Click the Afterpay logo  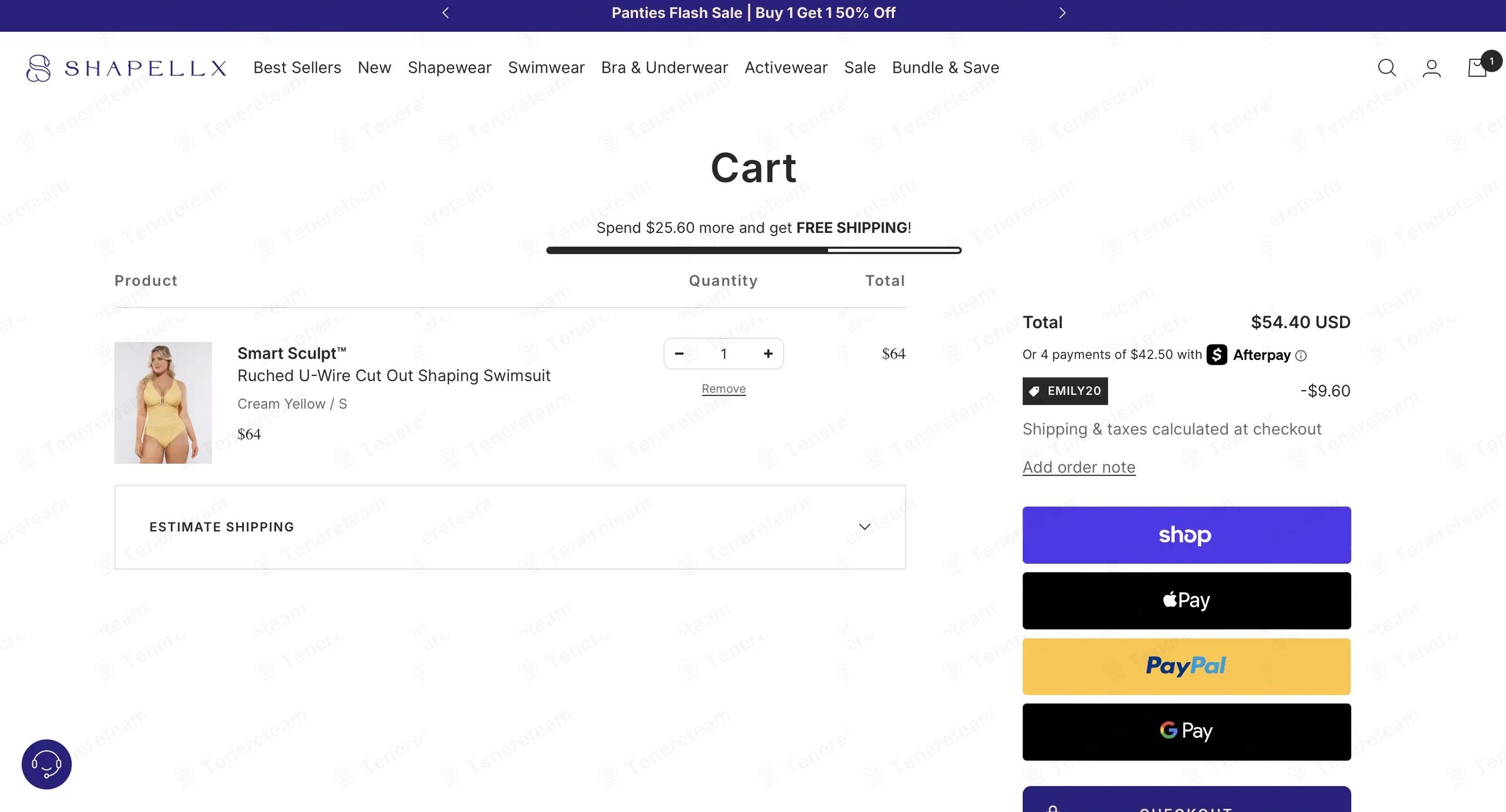click(1248, 355)
